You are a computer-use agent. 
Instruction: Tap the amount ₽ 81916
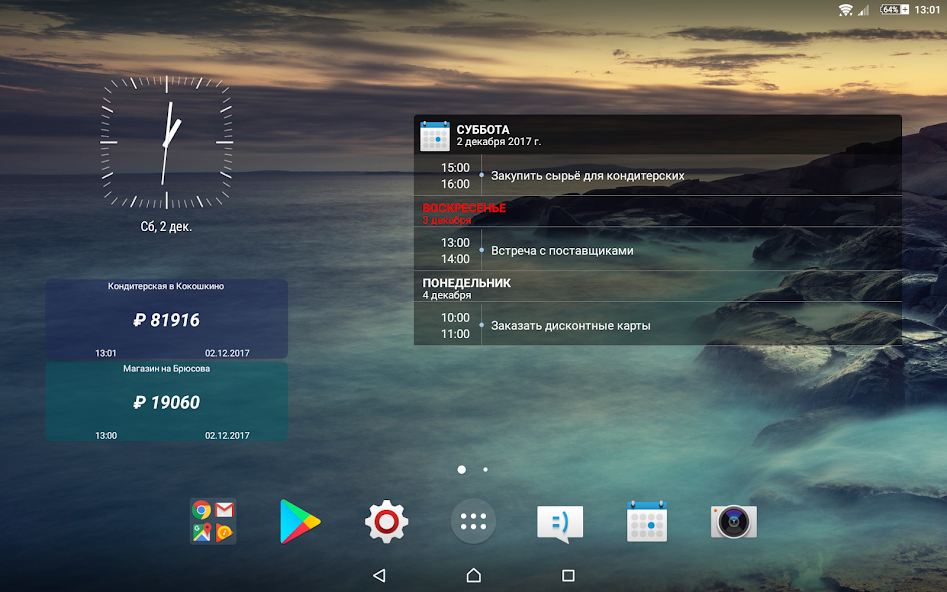click(166, 320)
